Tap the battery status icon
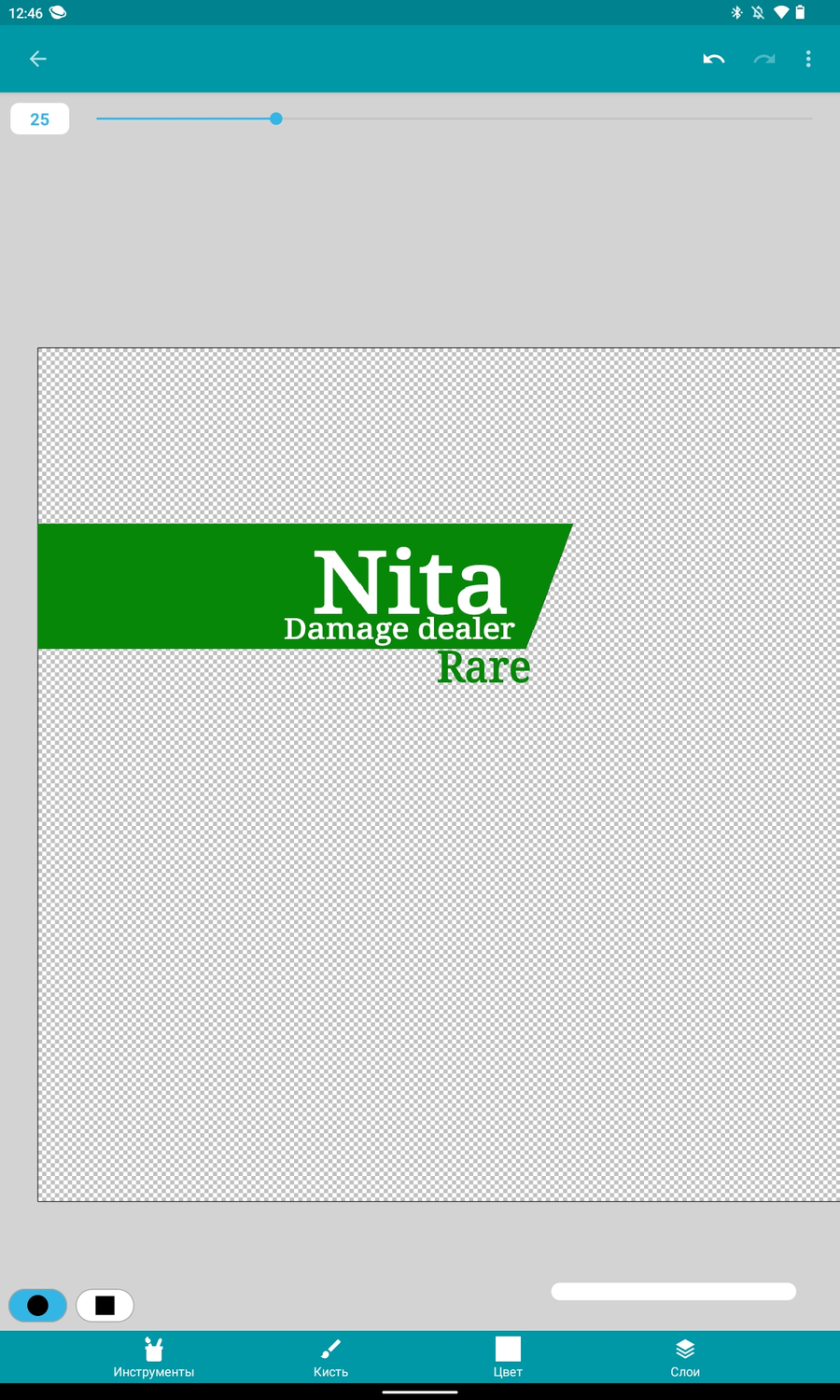Viewport: 840px width, 1400px height. click(800, 12)
